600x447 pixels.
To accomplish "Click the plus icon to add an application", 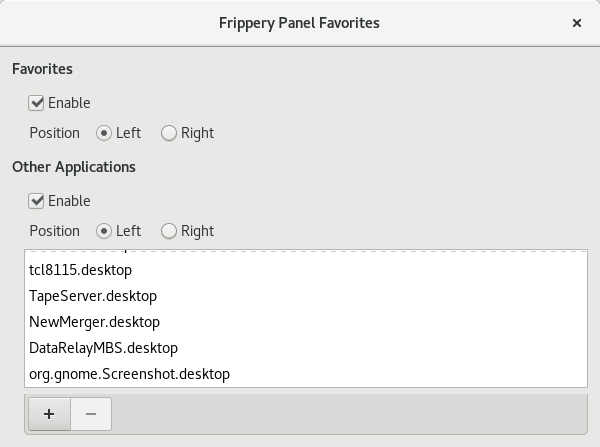I will click(49, 414).
